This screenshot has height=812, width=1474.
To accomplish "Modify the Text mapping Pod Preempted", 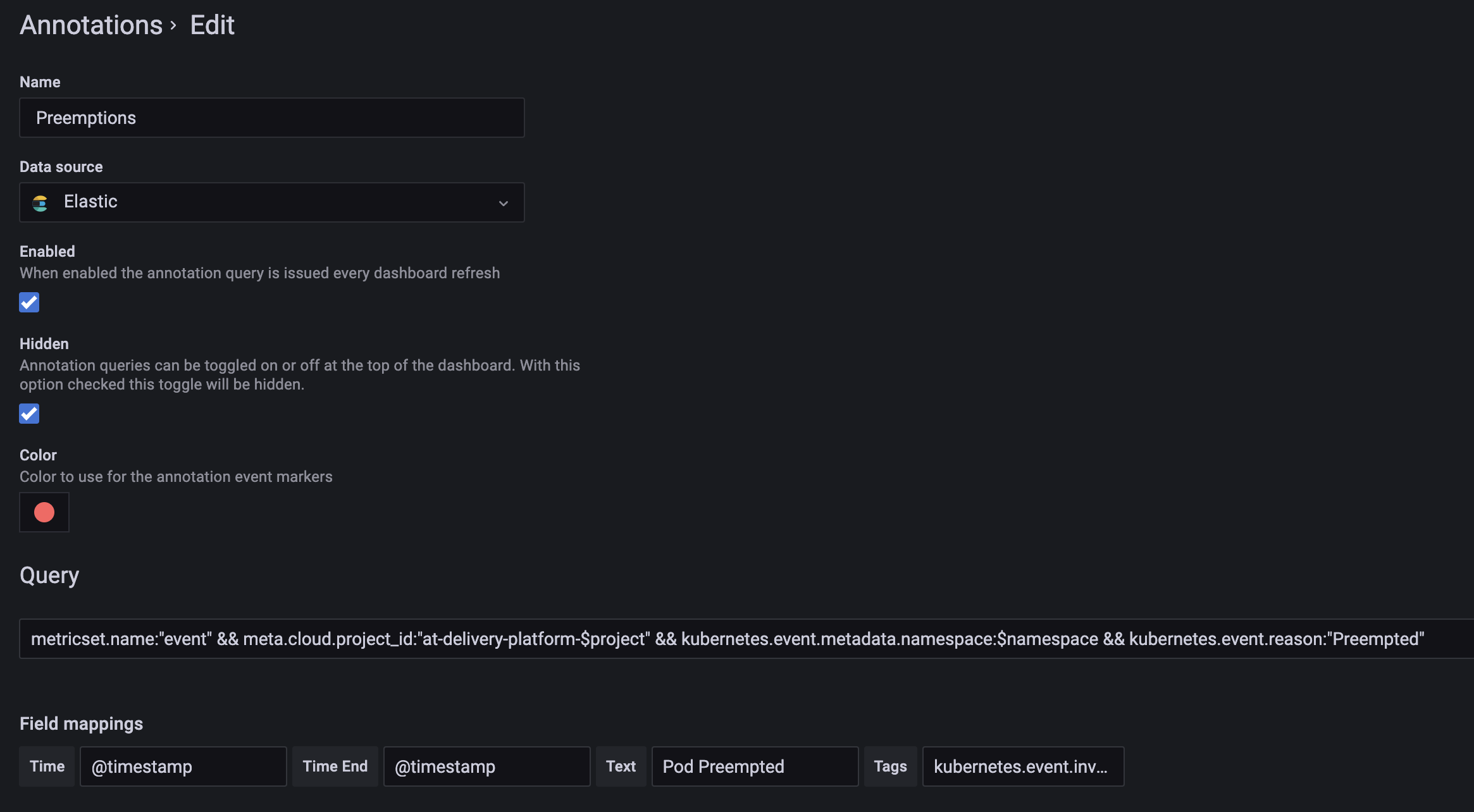I will 754,766.
